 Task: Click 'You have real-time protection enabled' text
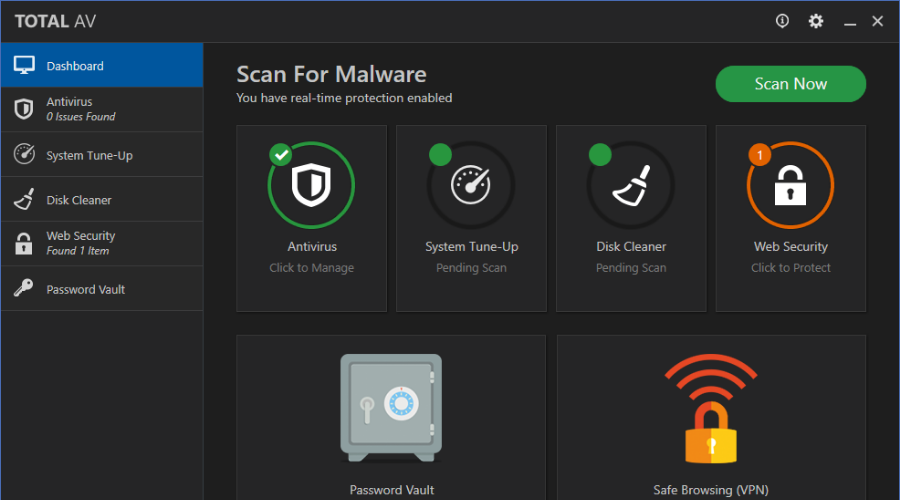pyautogui.click(x=344, y=98)
